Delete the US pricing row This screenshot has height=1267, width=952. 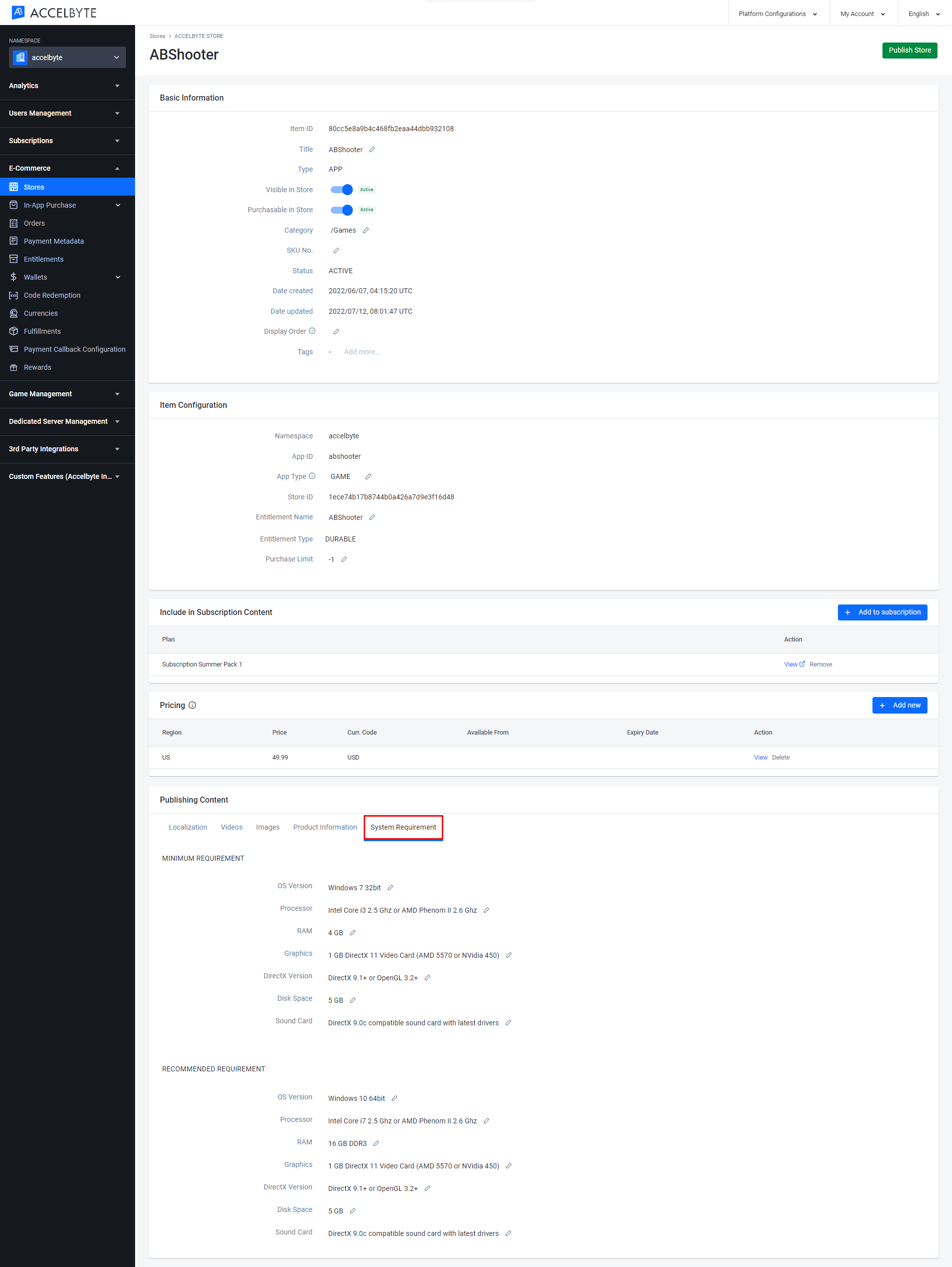(x=781, y=757)
